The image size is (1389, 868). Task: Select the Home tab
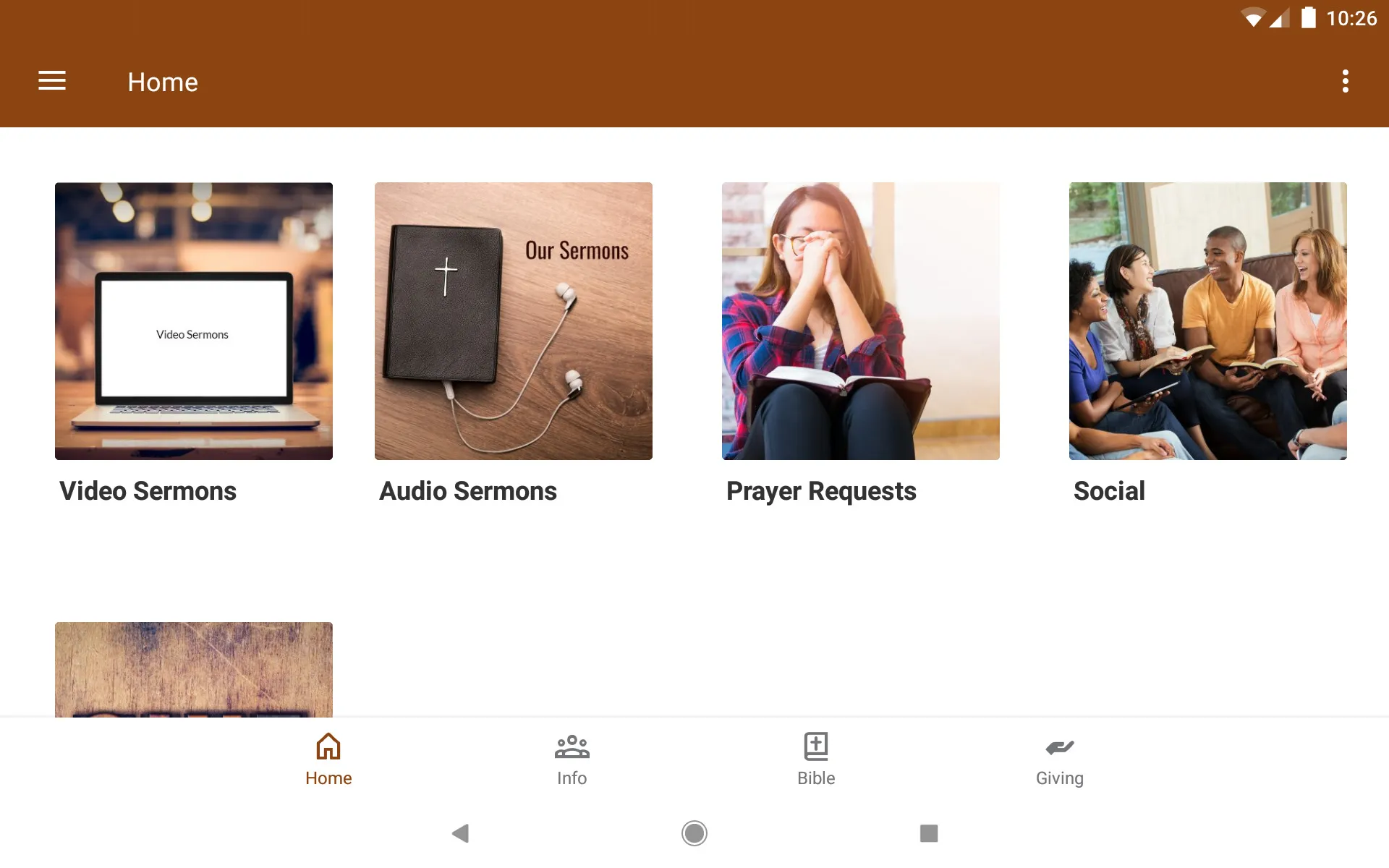327,758
